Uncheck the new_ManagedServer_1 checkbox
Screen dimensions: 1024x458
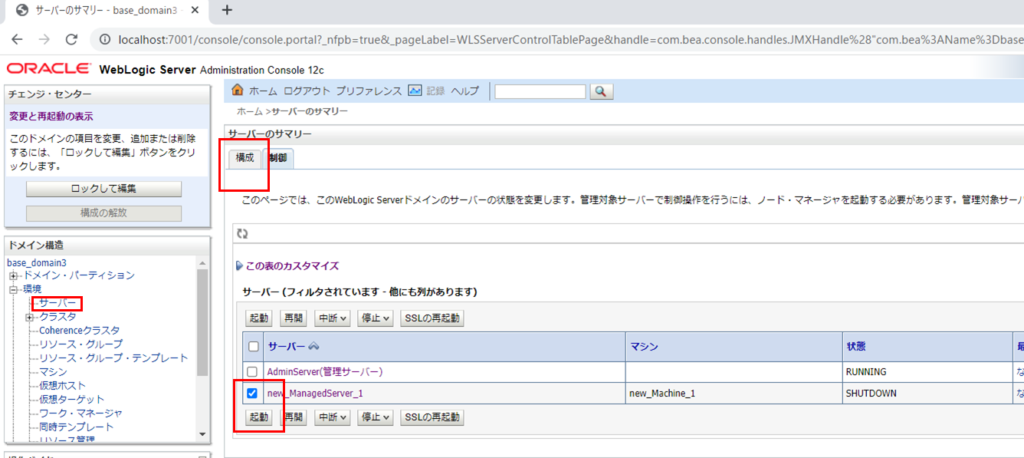click(x=252, y=393)
